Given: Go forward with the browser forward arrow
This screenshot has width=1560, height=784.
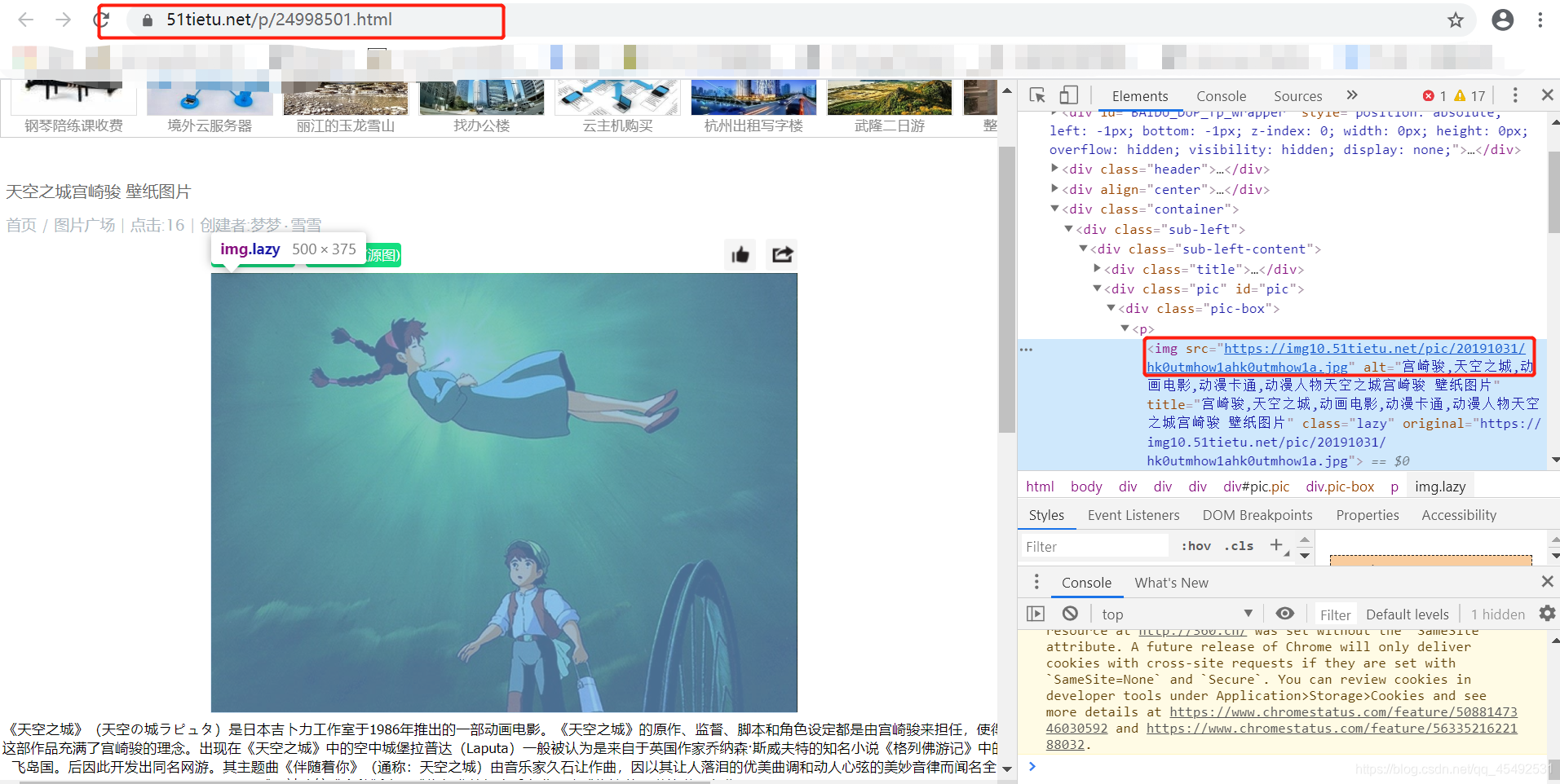Looking at the screenshot, I should (64, 20).
